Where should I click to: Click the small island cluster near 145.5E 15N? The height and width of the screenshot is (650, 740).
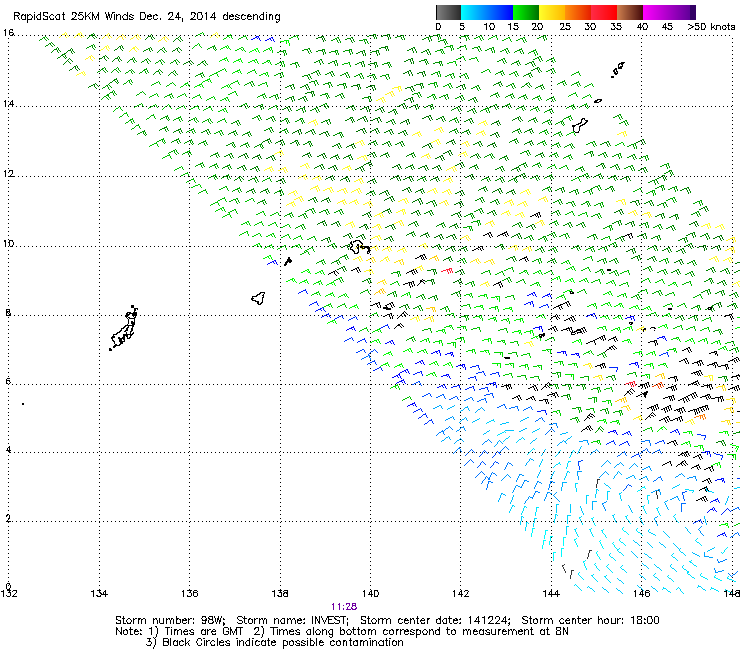pos(618,69)
